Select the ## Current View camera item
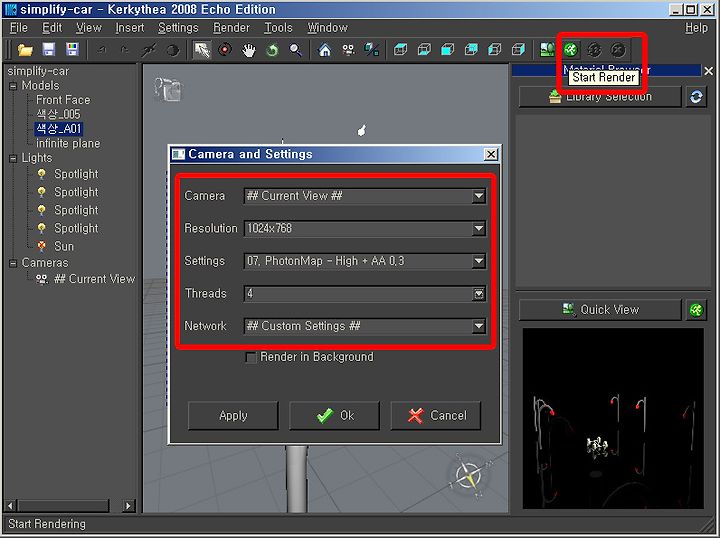The height and width of the screenshot is (538, 720). click(x=86, y=279)
